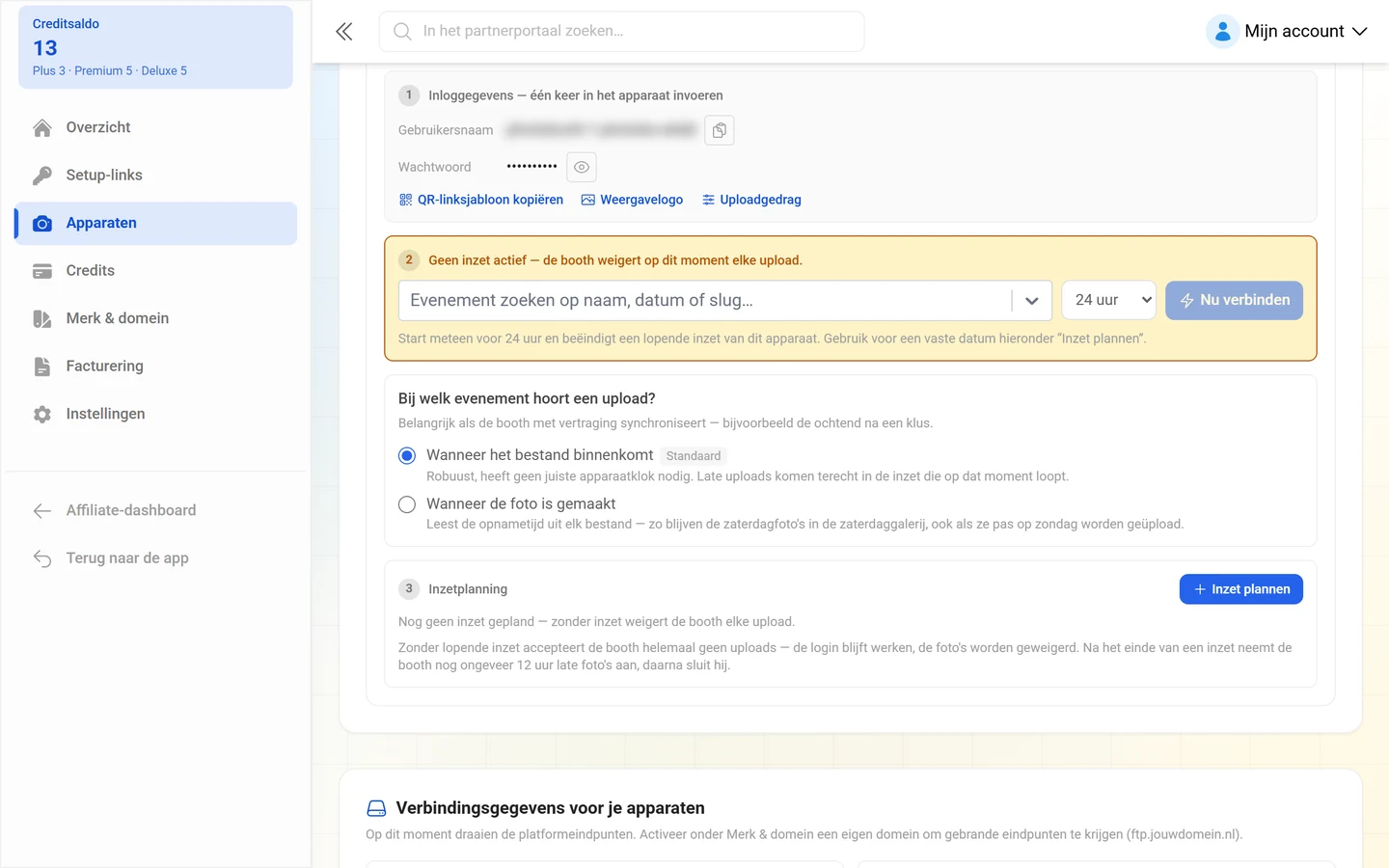Click the Setup-links key icon
The image size is (1389, 868).
[42, 176]
